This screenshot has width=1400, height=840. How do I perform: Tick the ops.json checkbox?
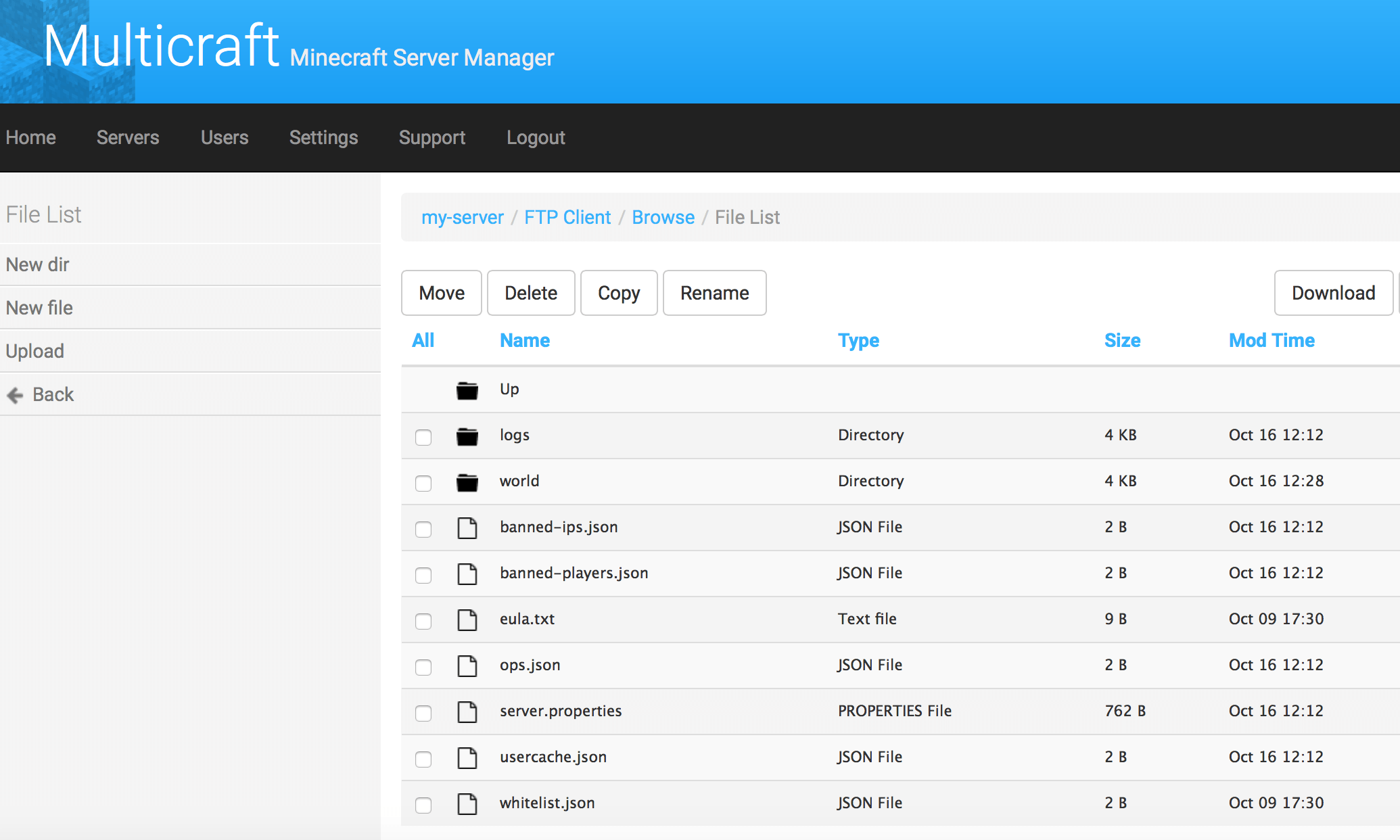(423, 667)
